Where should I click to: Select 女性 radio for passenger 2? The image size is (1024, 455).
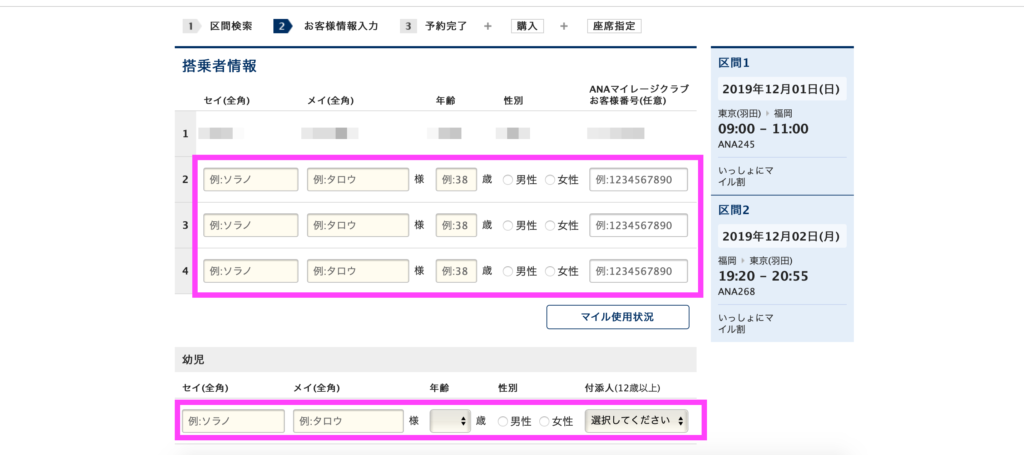(549, 180)
